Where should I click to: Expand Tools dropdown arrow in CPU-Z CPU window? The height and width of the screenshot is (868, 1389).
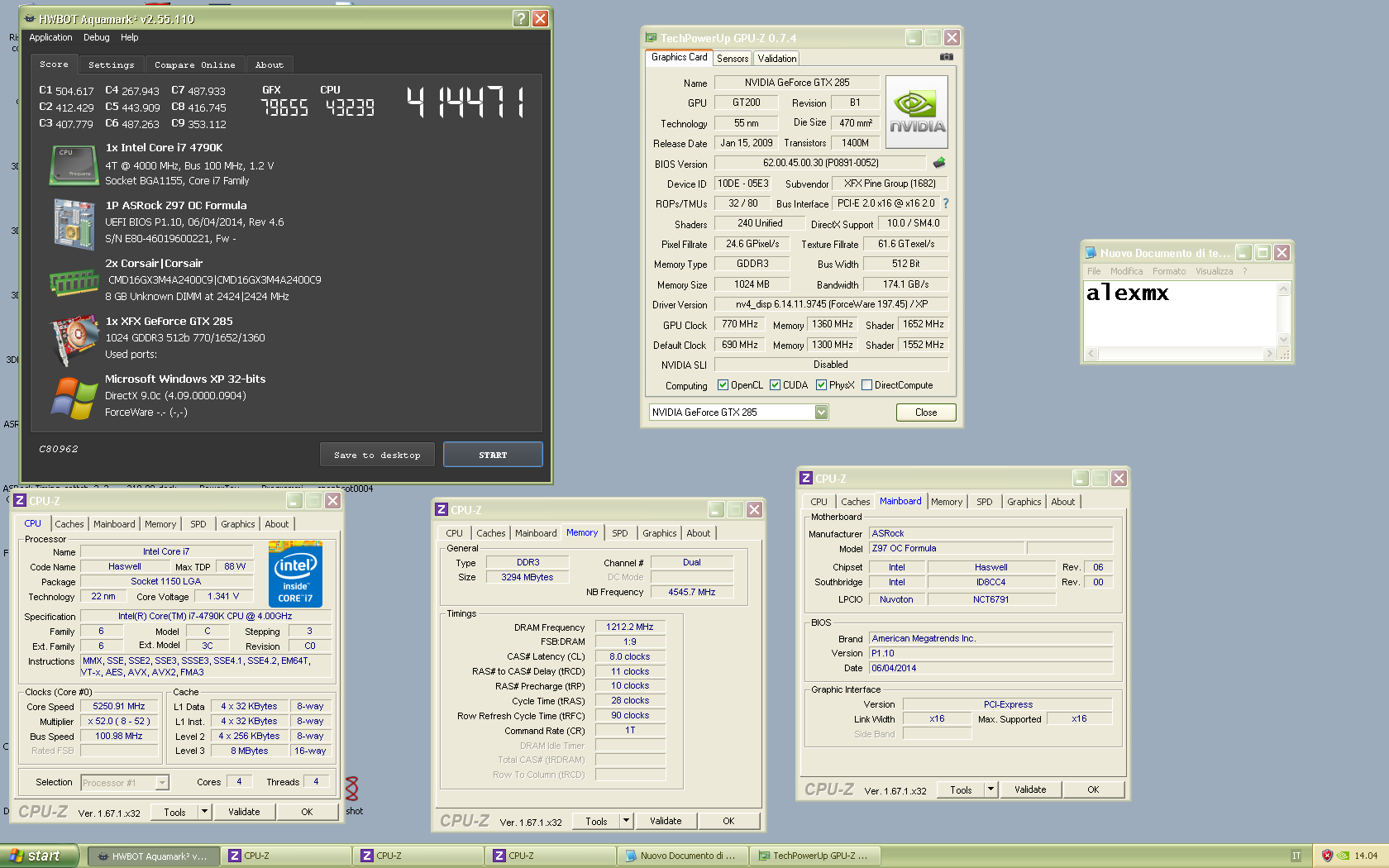pos(204,812)
